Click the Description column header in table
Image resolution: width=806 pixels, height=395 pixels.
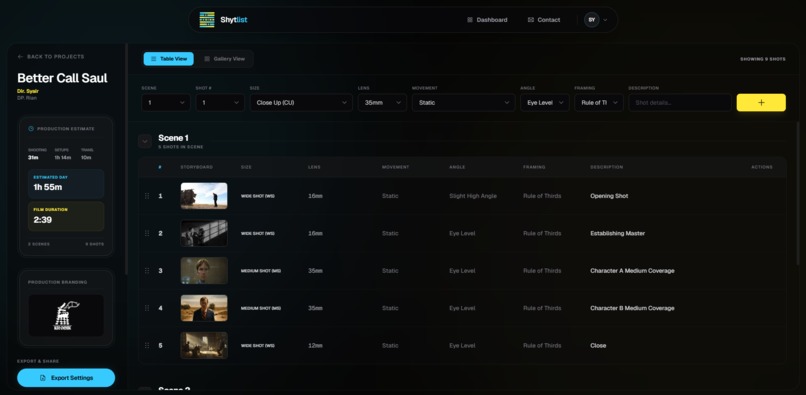(x=607, y=167)
